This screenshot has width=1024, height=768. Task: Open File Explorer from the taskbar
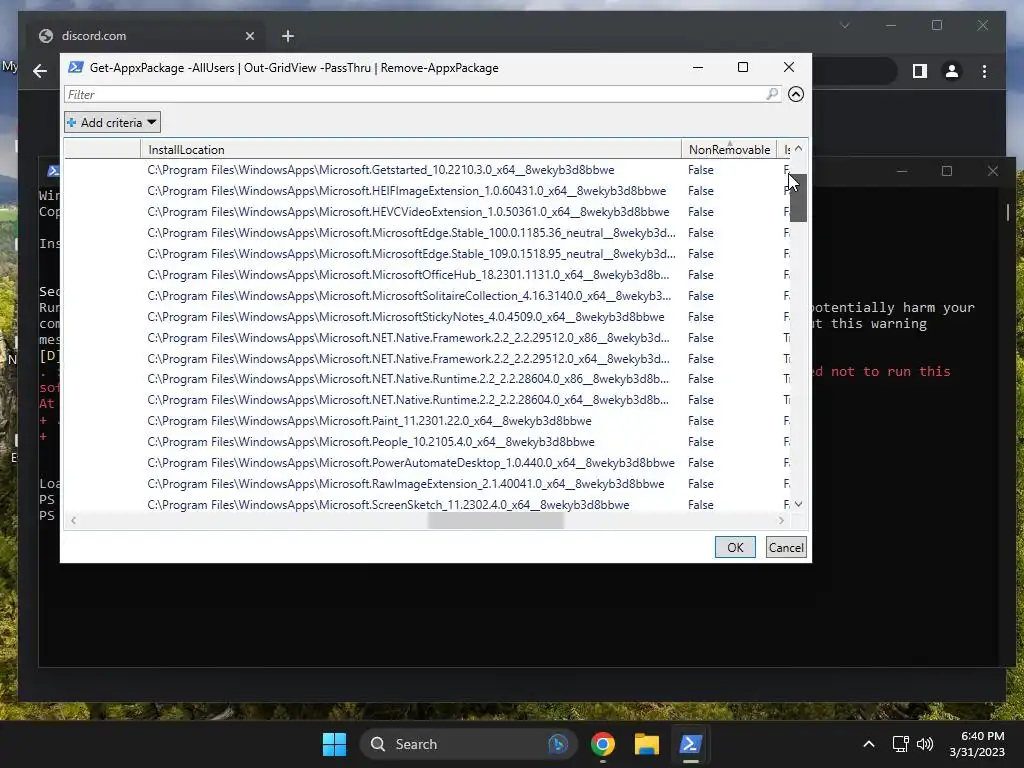point(647,744)
